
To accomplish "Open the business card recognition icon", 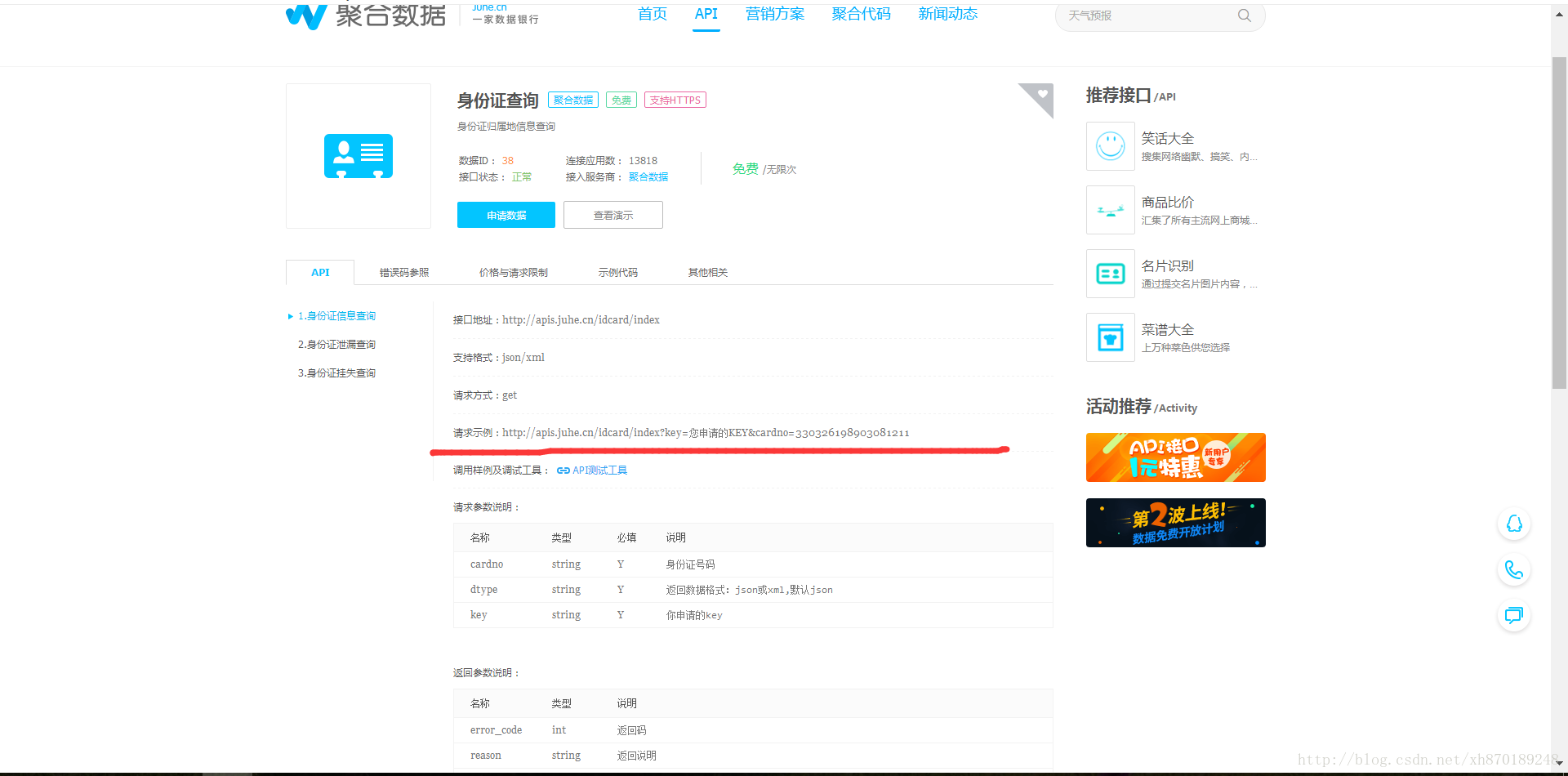I will pyautogui.click(x=1111, y=274).
